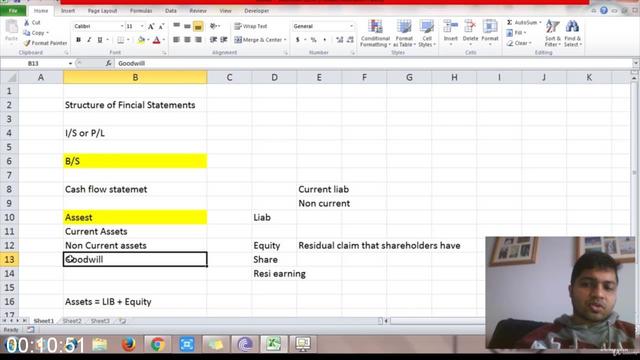Click the Cut scissors icon
This screenshot has width=640, height=360.
tap(27, 22)
